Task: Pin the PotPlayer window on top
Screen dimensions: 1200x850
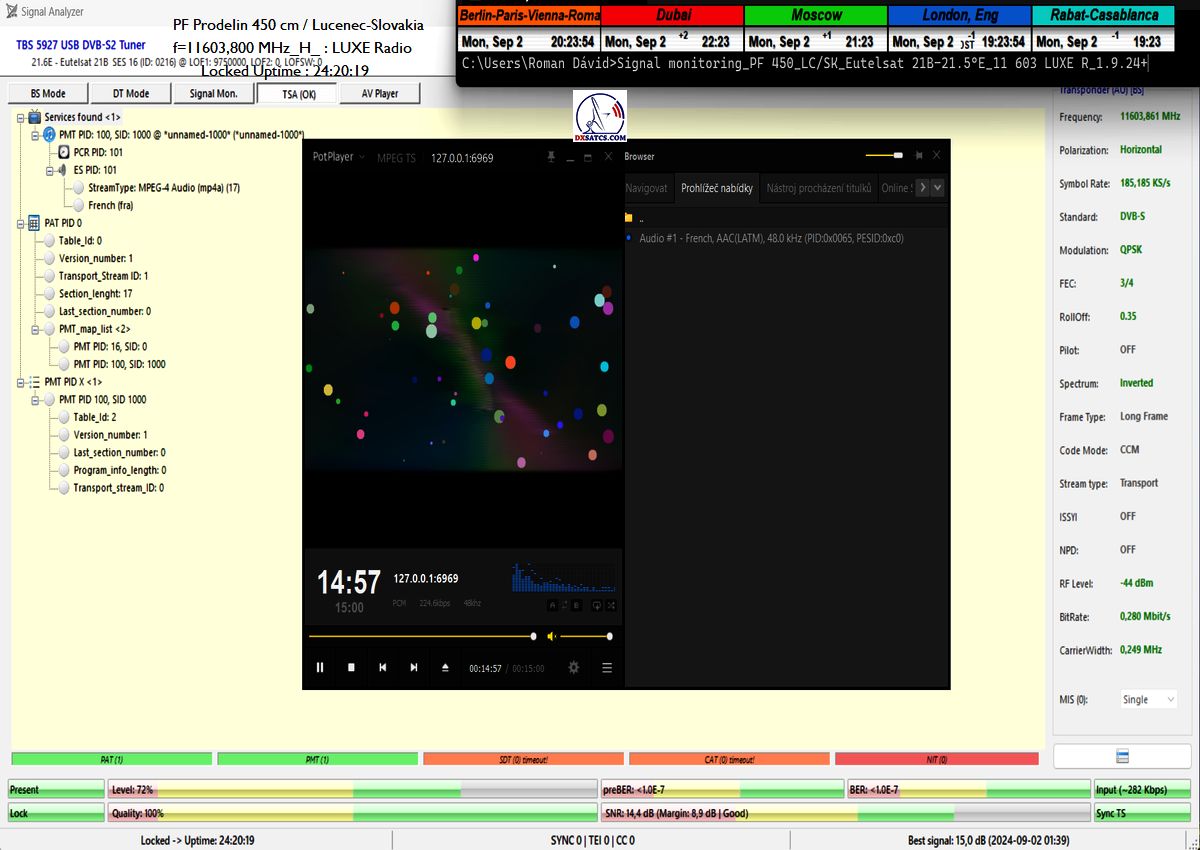Action: coord(550,157)
